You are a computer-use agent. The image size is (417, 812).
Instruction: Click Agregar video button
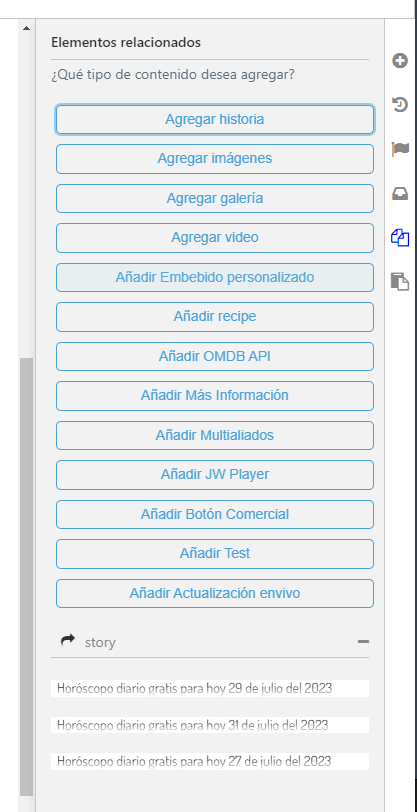[215, 238]
